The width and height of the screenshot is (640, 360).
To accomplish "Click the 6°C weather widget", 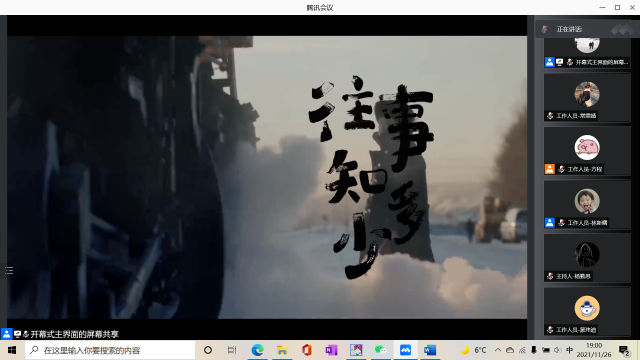I will 473,350.
